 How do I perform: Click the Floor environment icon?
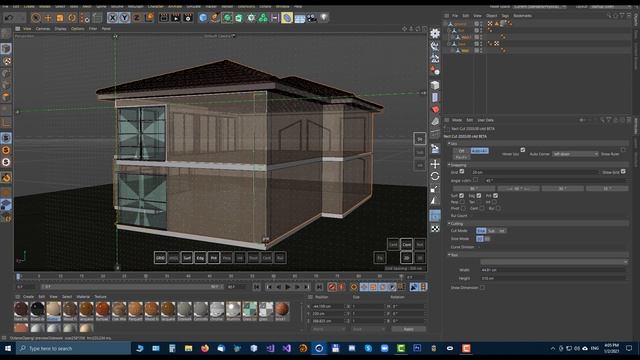coord(300,18)
